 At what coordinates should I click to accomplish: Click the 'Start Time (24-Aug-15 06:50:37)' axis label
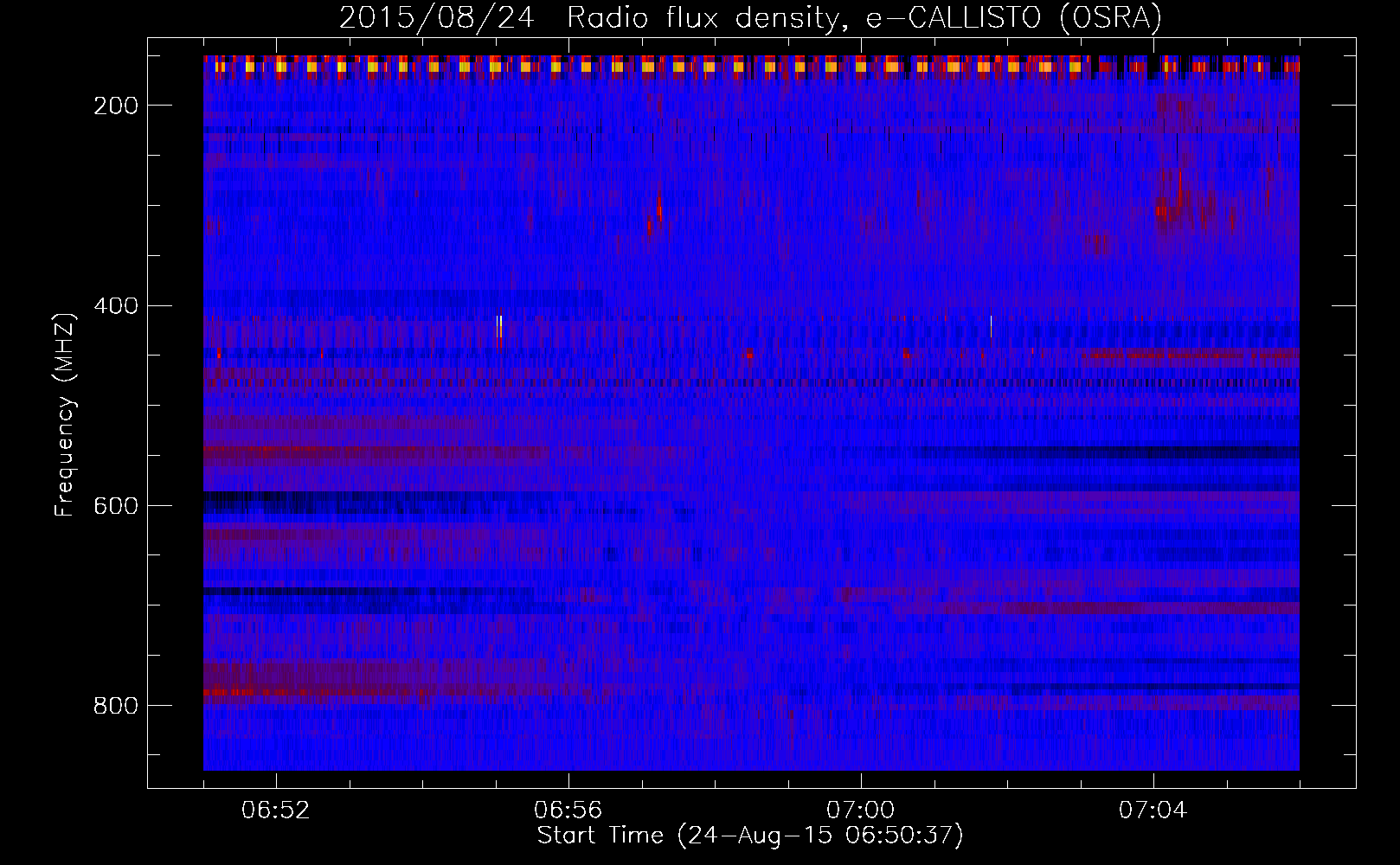point(750,836)
